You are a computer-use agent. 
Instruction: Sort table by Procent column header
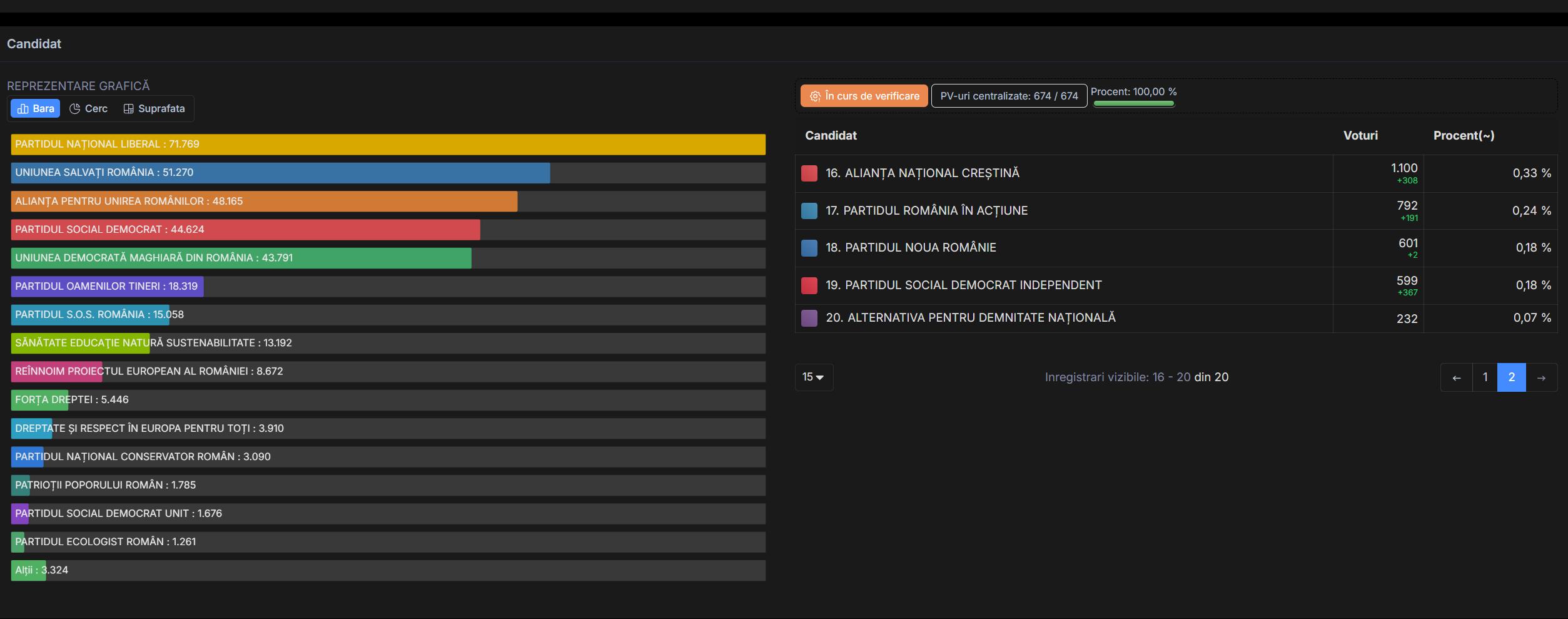(x=1463, y=136)
